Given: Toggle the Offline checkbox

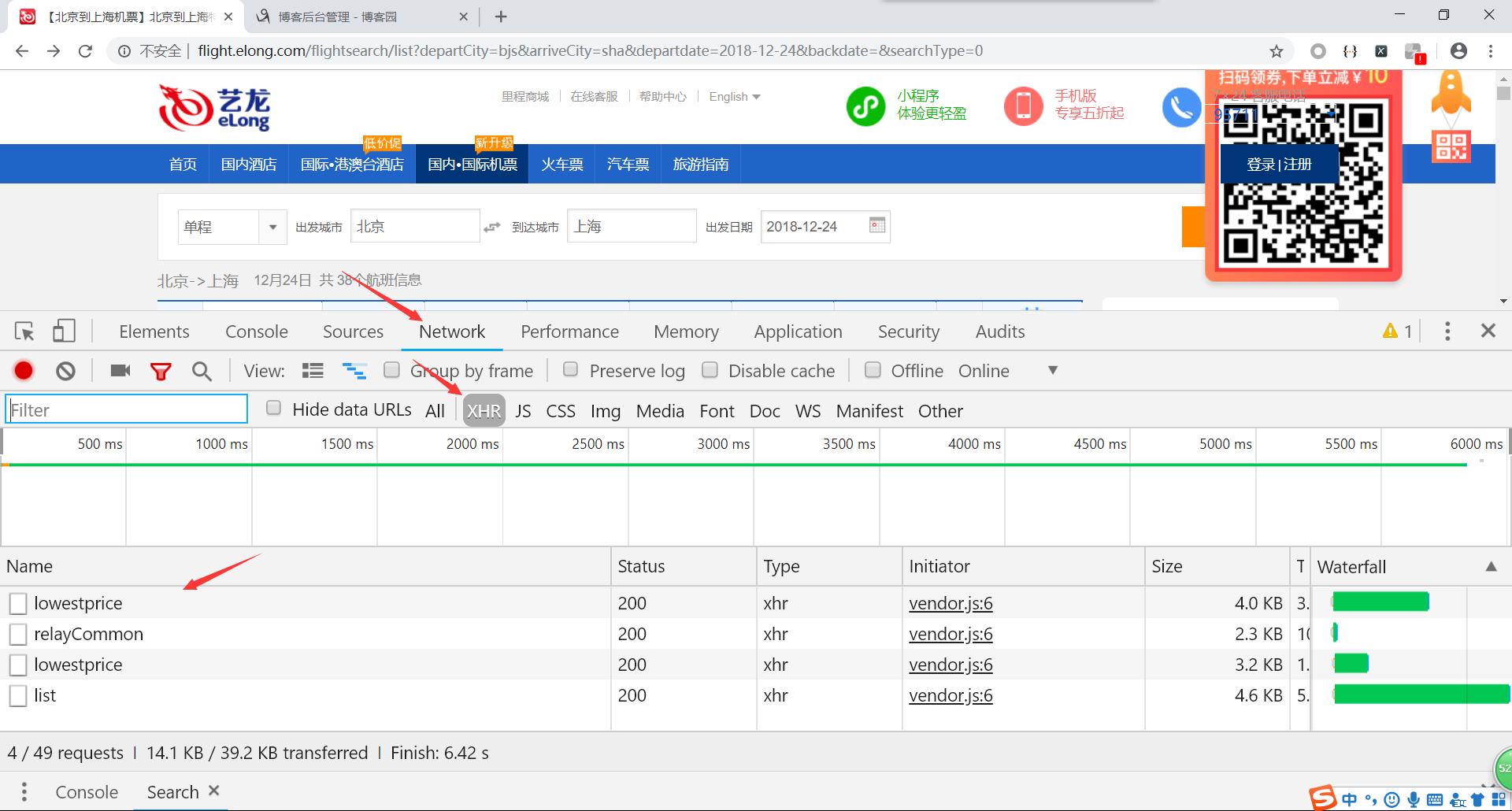Looking at the screenshot, I should (873, 370).
